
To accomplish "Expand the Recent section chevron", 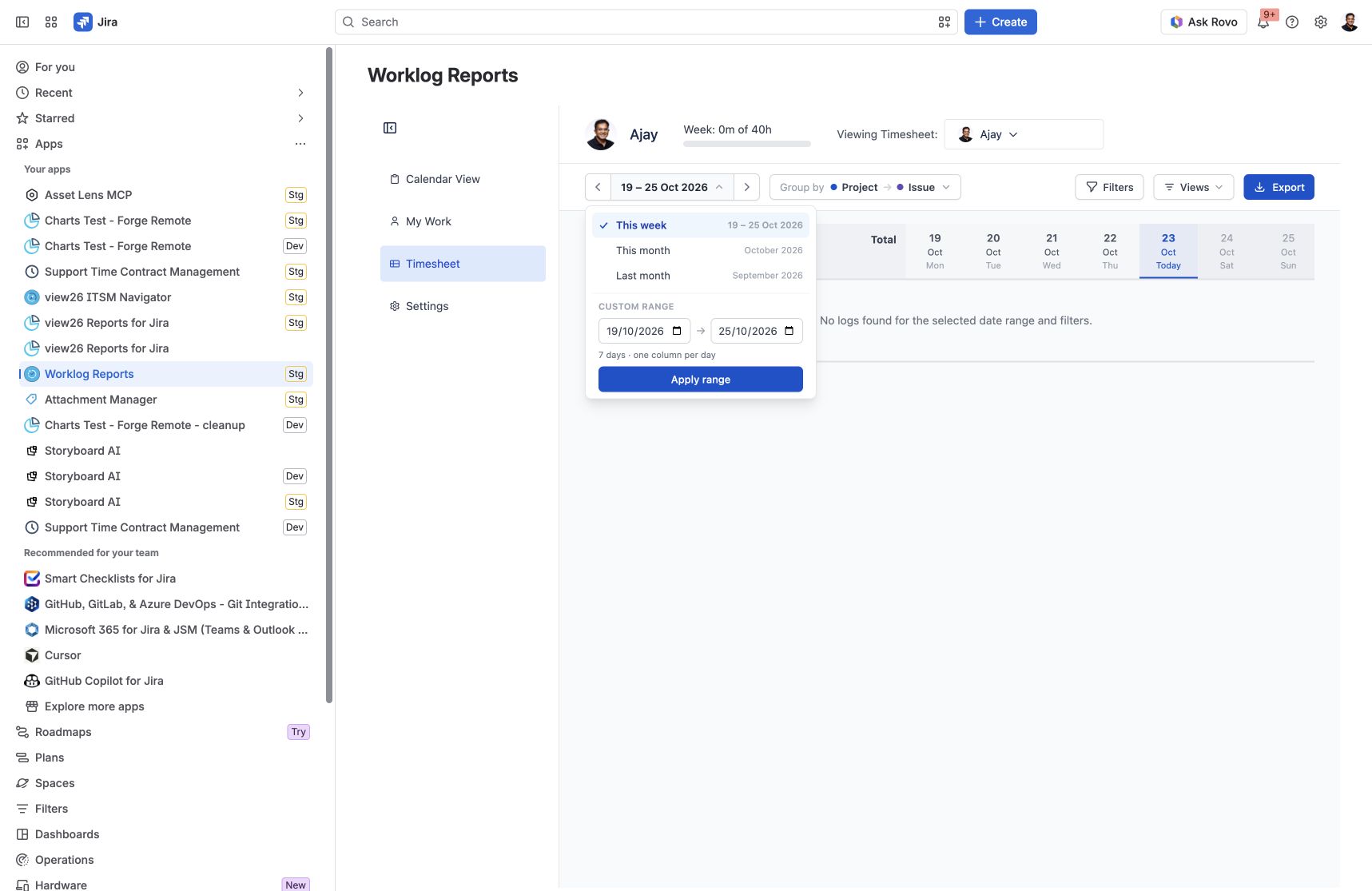I will tap(300, 93).
